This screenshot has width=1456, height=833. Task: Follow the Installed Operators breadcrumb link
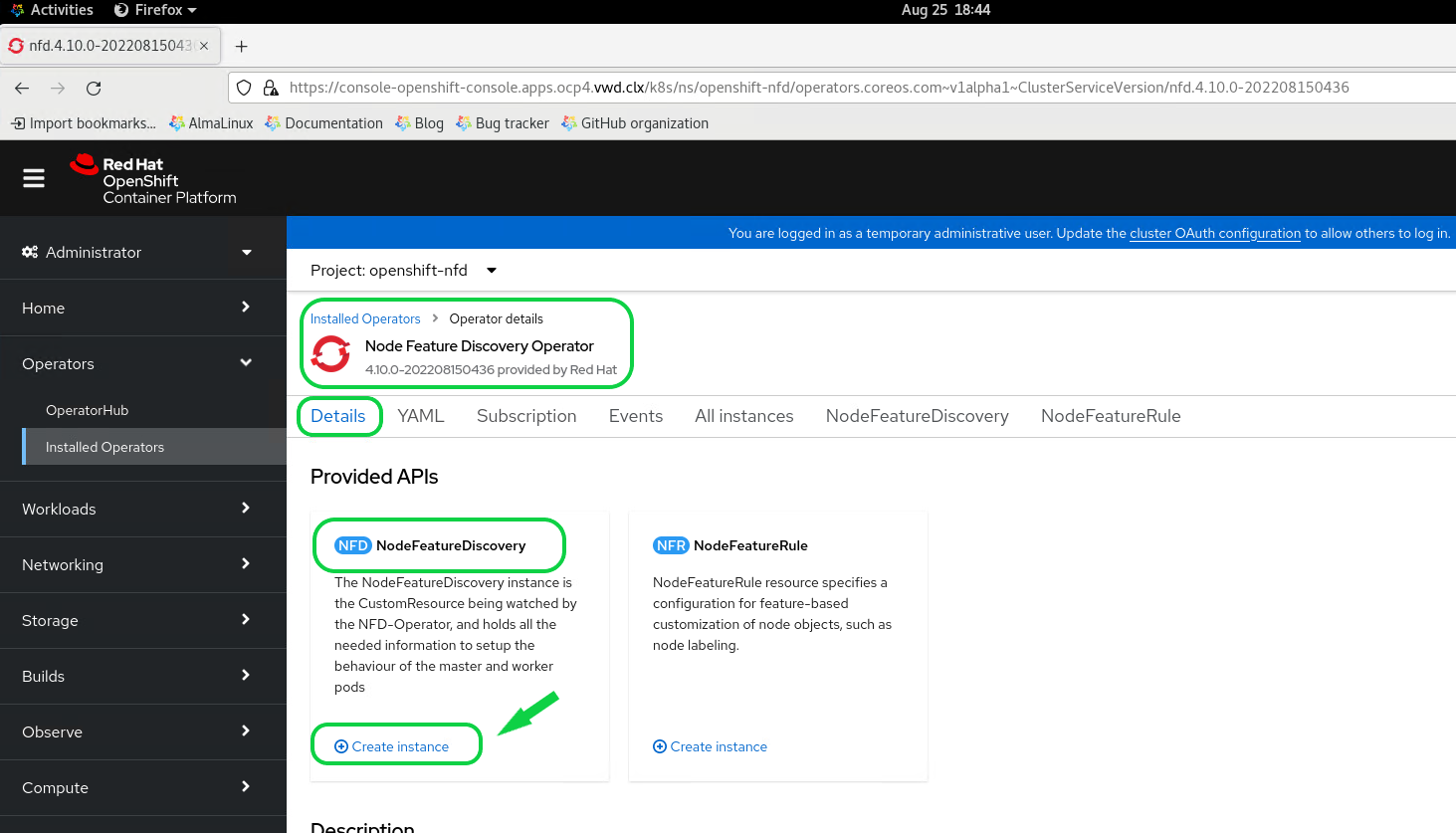click(365, 318)
